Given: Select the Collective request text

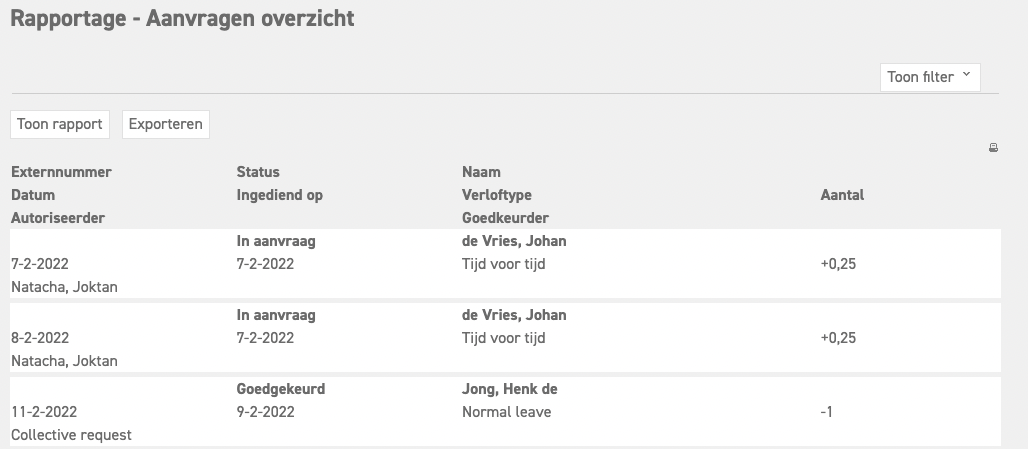Looking at the screenshot, I should 71,435.
